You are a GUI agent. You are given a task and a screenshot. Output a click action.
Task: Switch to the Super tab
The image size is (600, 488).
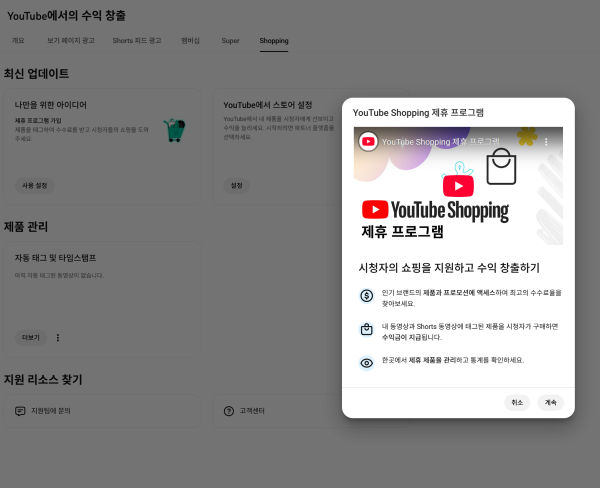tap(230, 41)
